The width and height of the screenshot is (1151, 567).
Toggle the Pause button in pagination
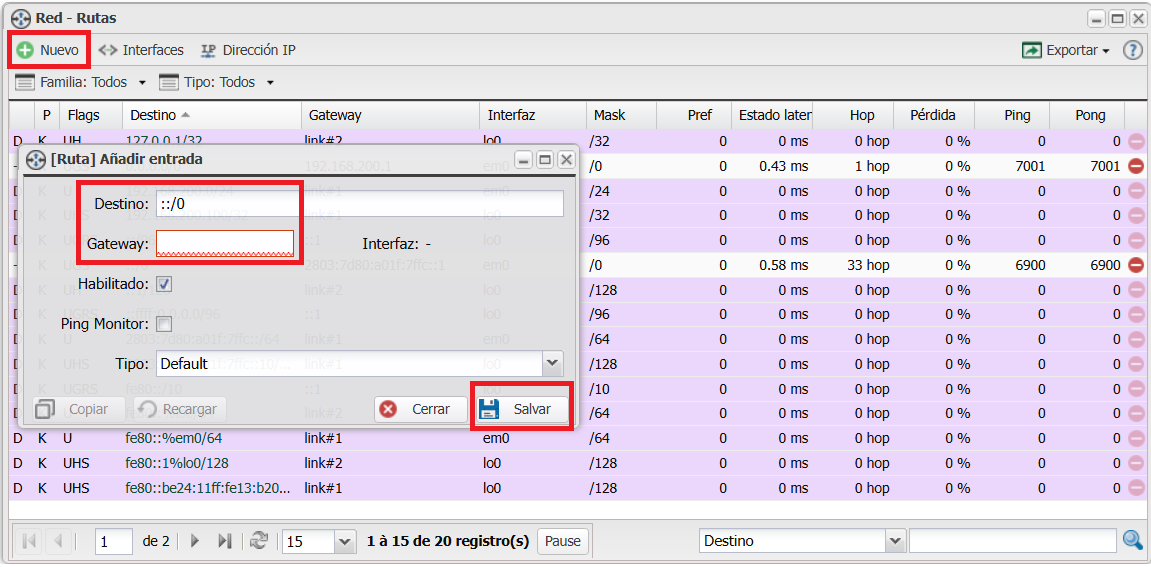562,541
